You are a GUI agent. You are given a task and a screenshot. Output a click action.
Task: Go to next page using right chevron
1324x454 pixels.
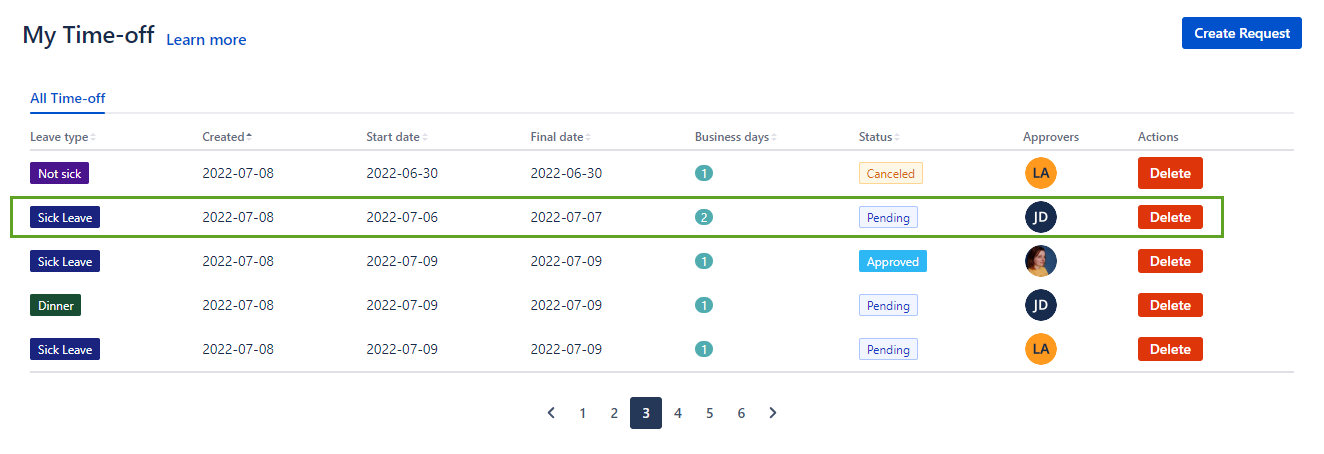(772, 413)
